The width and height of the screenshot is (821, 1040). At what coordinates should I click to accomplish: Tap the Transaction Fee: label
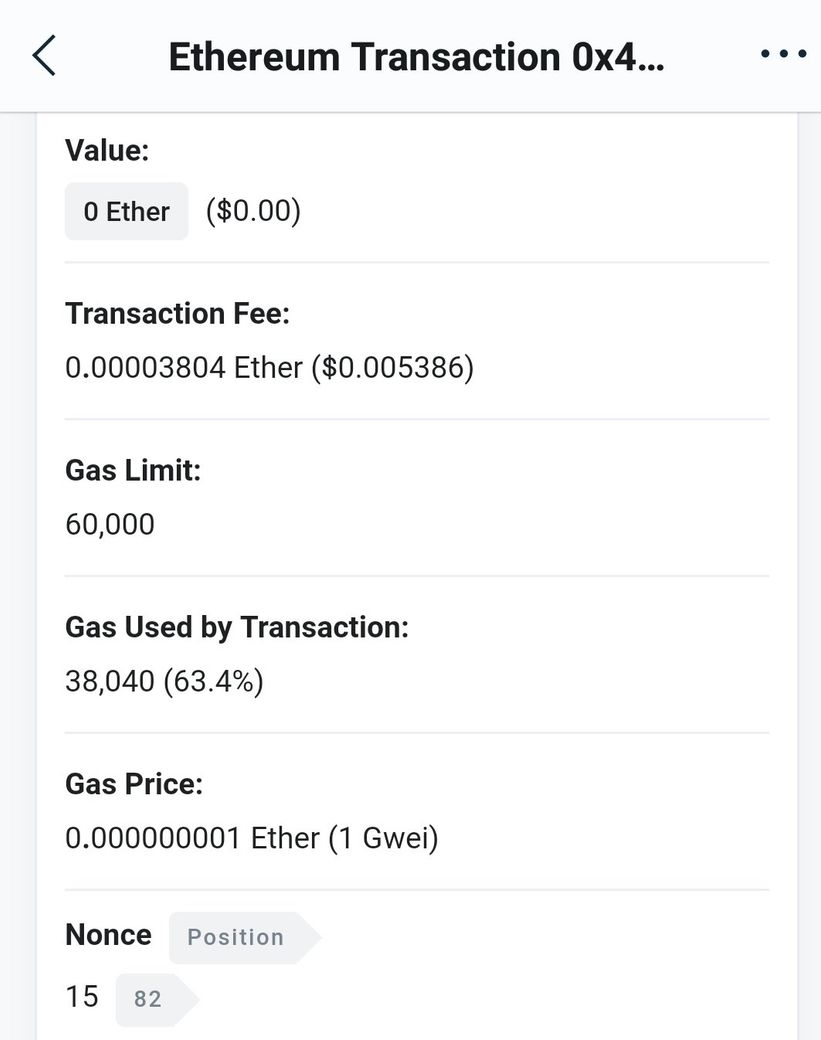177,314
